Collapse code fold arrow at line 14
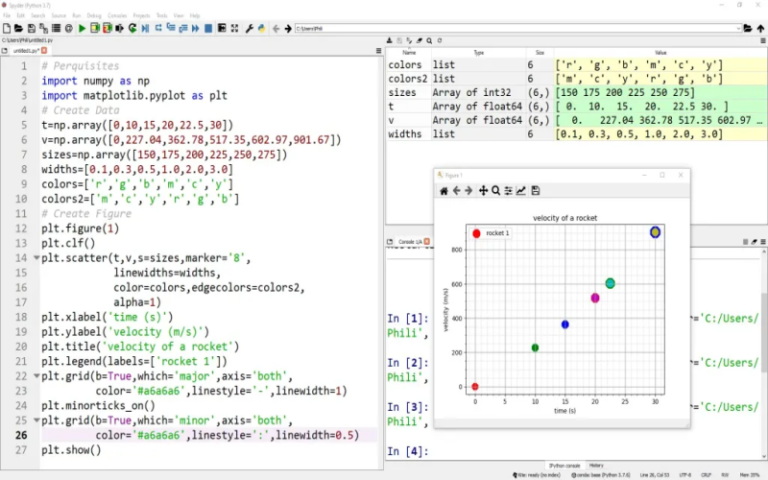Screen dimensions: 768x480 tap(37, 258)
